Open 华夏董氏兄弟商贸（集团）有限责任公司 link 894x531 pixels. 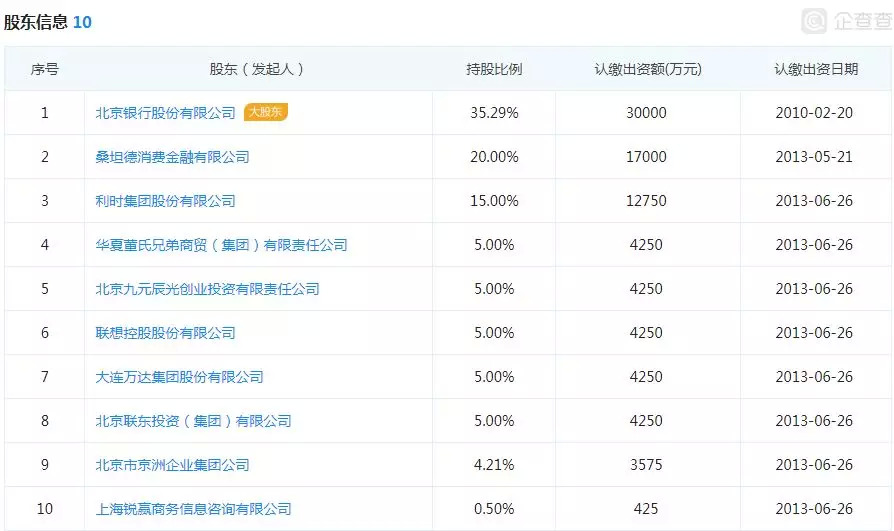pyautogui.click(x=221, y=245)
